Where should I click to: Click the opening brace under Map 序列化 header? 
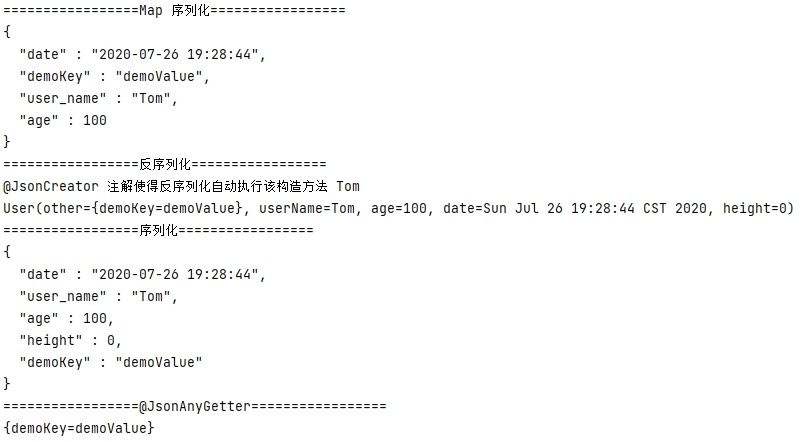tap(8, 32)
